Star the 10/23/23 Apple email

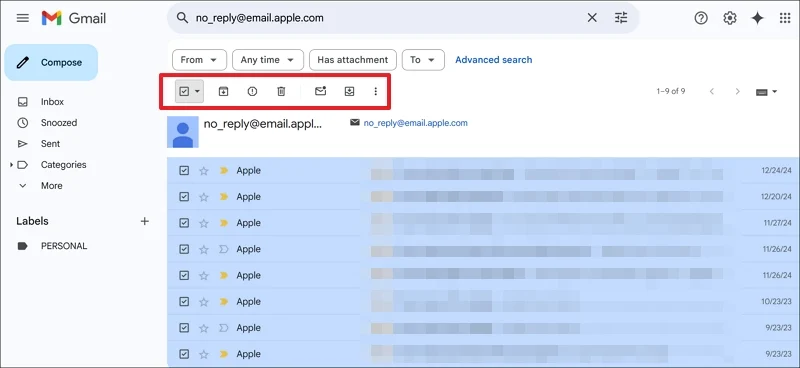[204, 302]
